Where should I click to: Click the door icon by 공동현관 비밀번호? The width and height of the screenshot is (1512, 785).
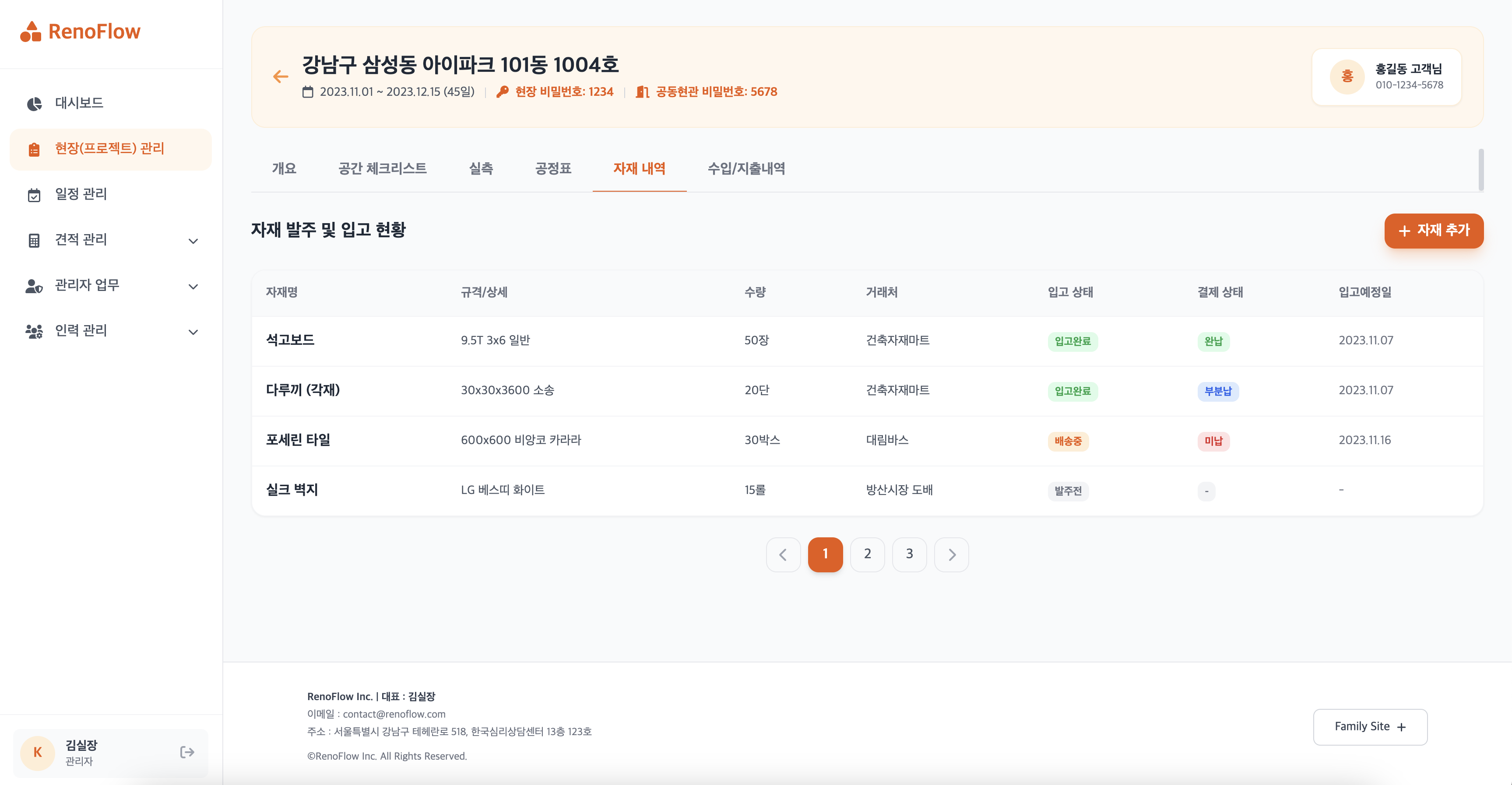[x=642, y=92]
